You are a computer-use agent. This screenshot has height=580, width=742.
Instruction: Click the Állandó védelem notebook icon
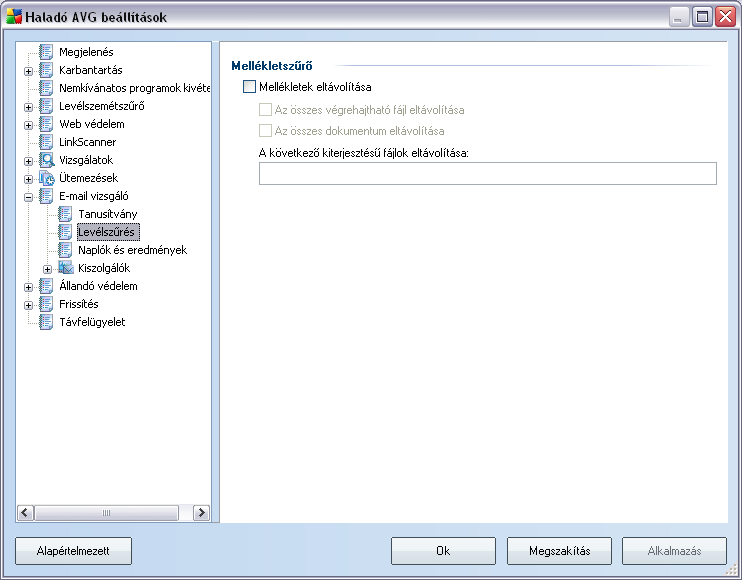[x=46, y=286]
